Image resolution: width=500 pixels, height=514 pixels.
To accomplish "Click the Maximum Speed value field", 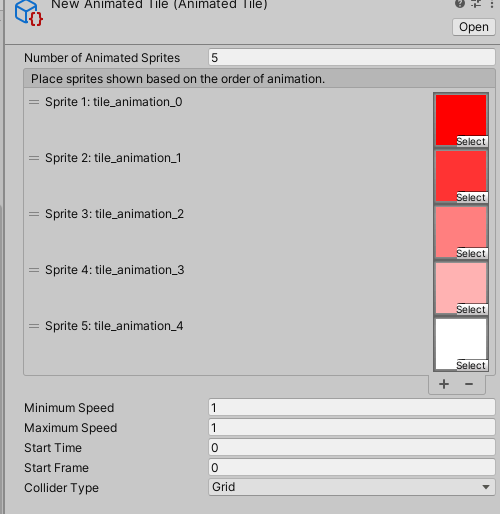I will (x=352, y=428).
